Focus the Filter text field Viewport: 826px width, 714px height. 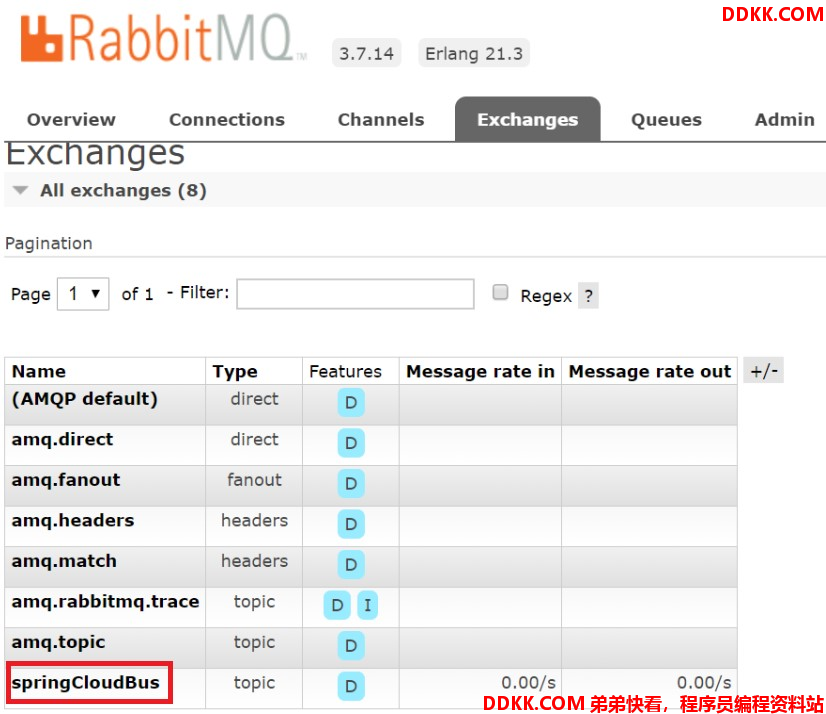(x=355, y=294)
